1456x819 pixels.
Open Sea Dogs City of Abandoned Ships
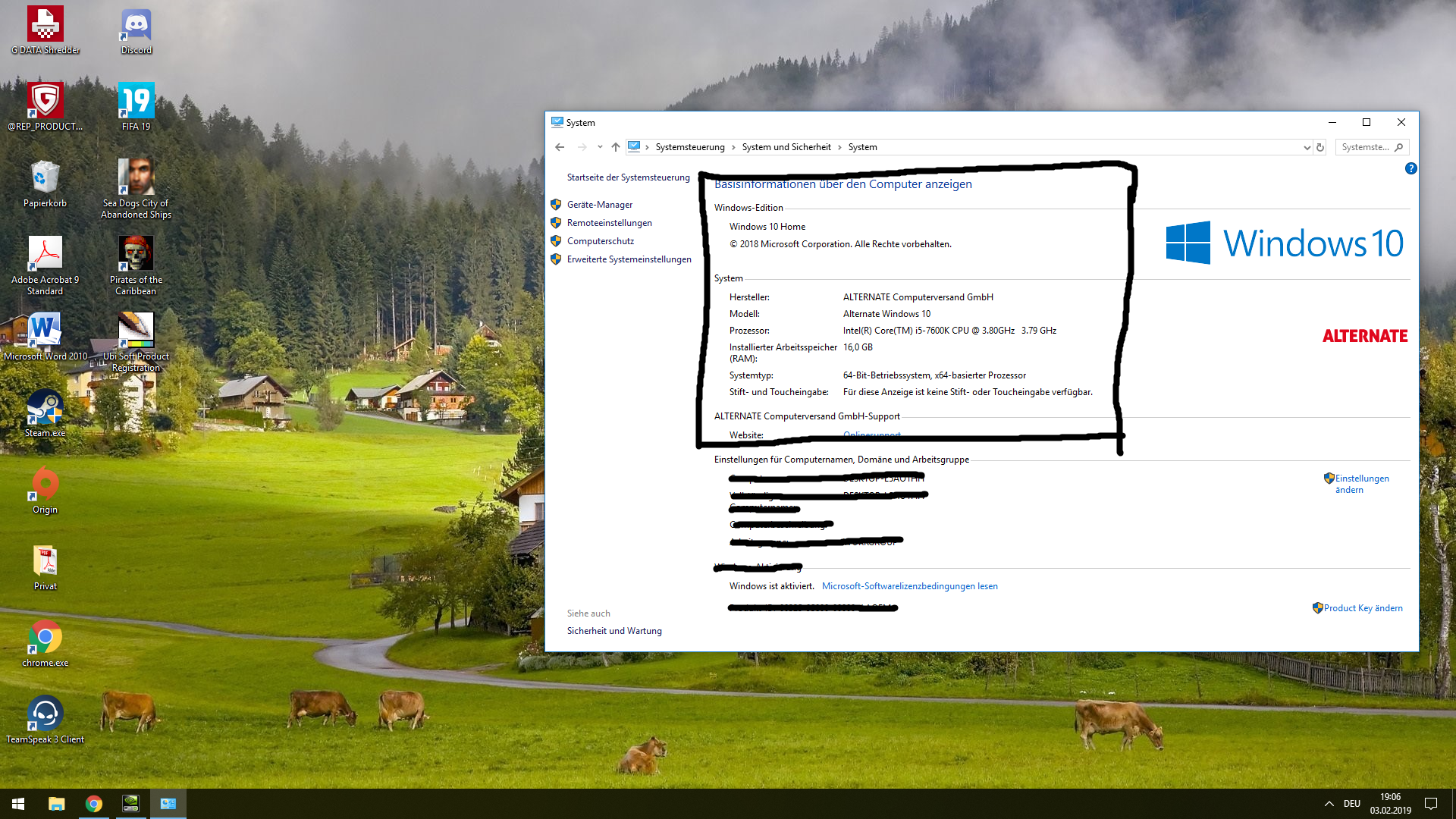click(136, 189)
